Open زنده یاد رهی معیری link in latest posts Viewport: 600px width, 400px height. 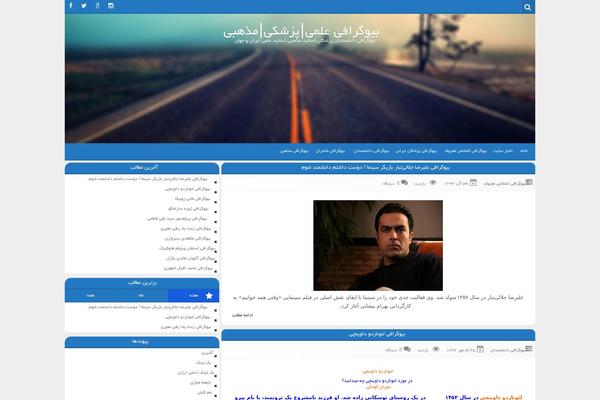coord(186,229)
